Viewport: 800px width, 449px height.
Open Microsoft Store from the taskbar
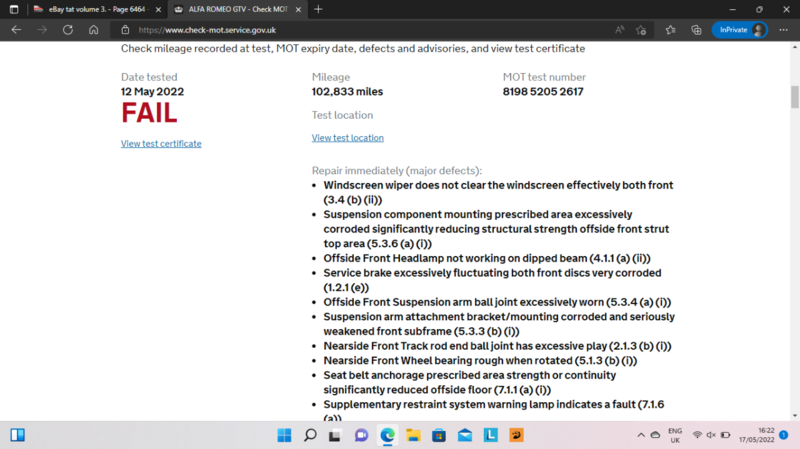click(x=439, y=435)
